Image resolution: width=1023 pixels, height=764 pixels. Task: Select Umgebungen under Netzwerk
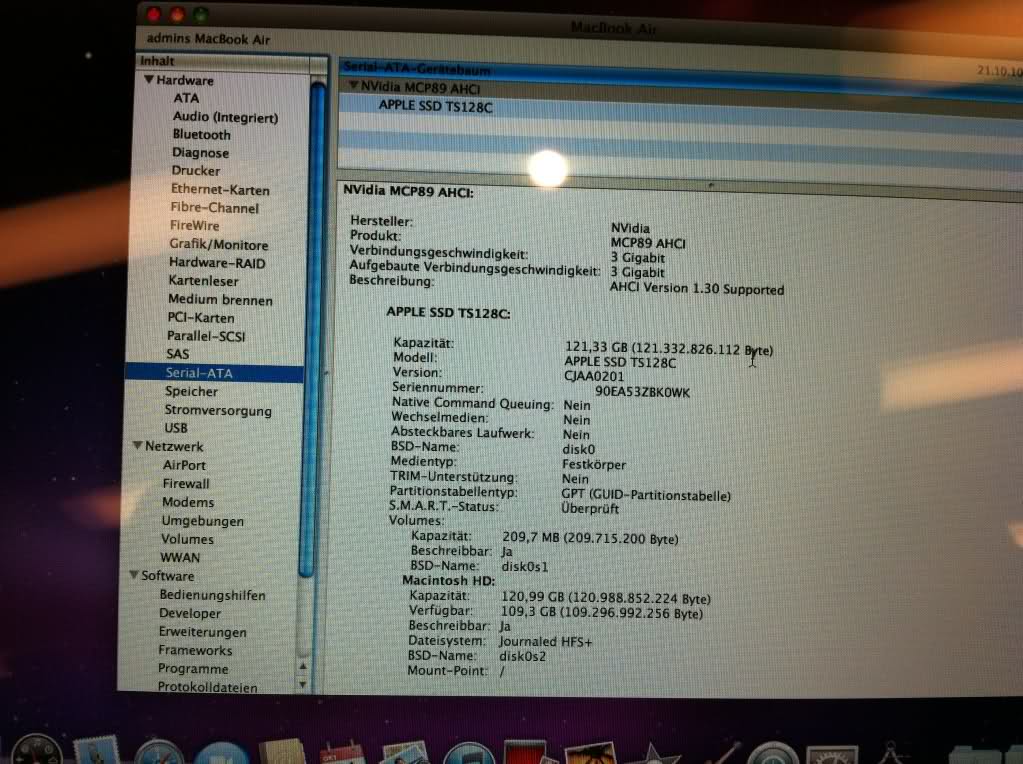pyautogui.click(x=202, y=521)
